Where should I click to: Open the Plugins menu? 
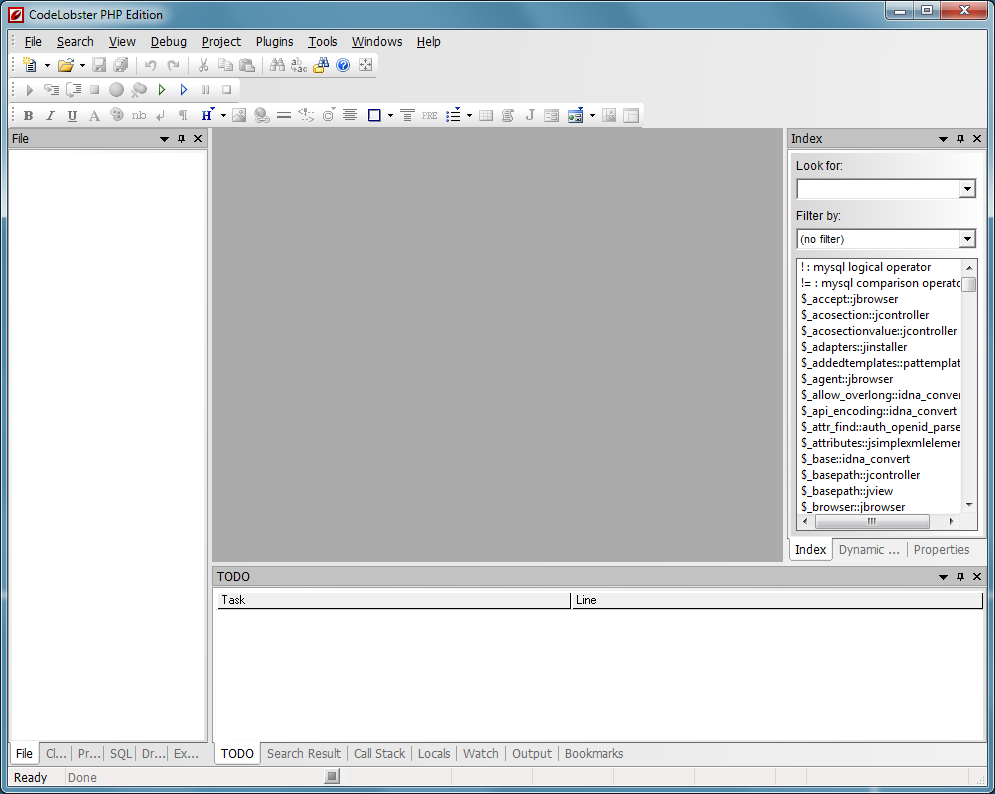[x=274, y=42]
